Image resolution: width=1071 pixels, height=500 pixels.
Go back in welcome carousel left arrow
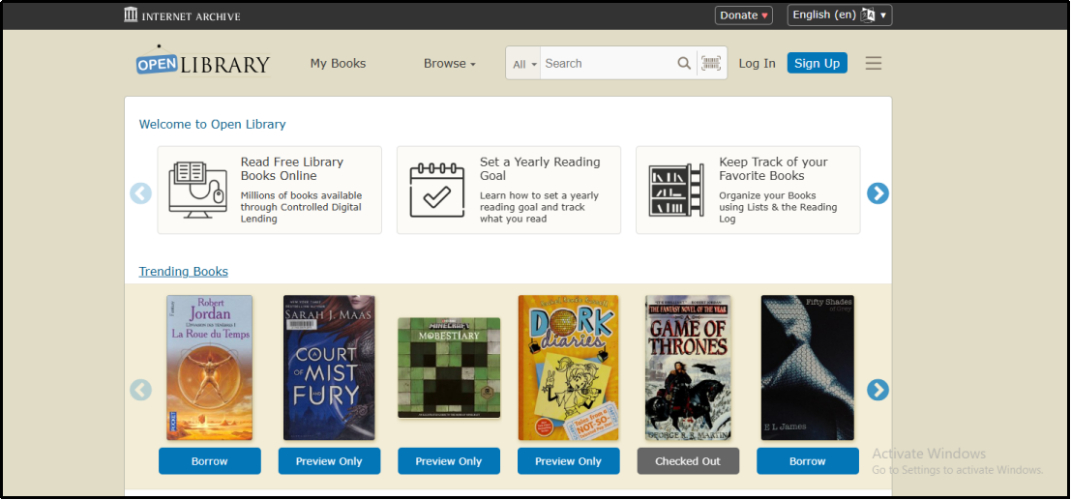point(141,193)
